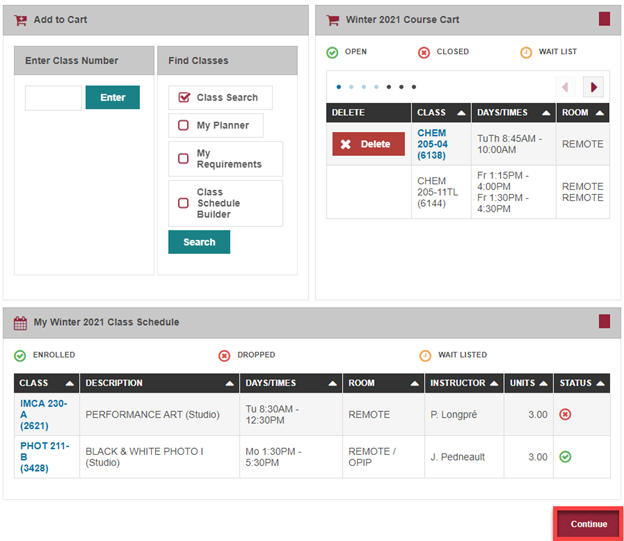Click dropped status icon for IMCA 230-A
This screenshot has height=541, width=624.
[x=565, y=414]
